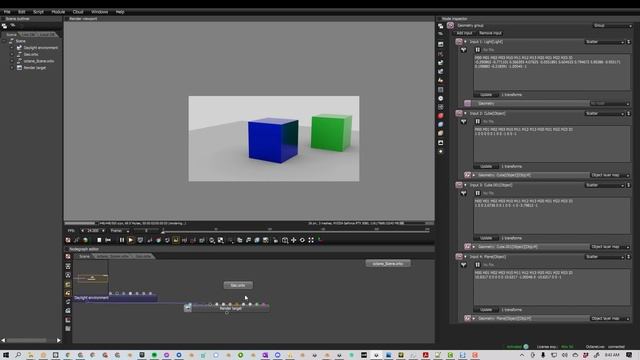Viewport: 640px width, 360px height.
Task: Click the magnifier icon in viewport toolbar
Action: click(x=212, y=240)
